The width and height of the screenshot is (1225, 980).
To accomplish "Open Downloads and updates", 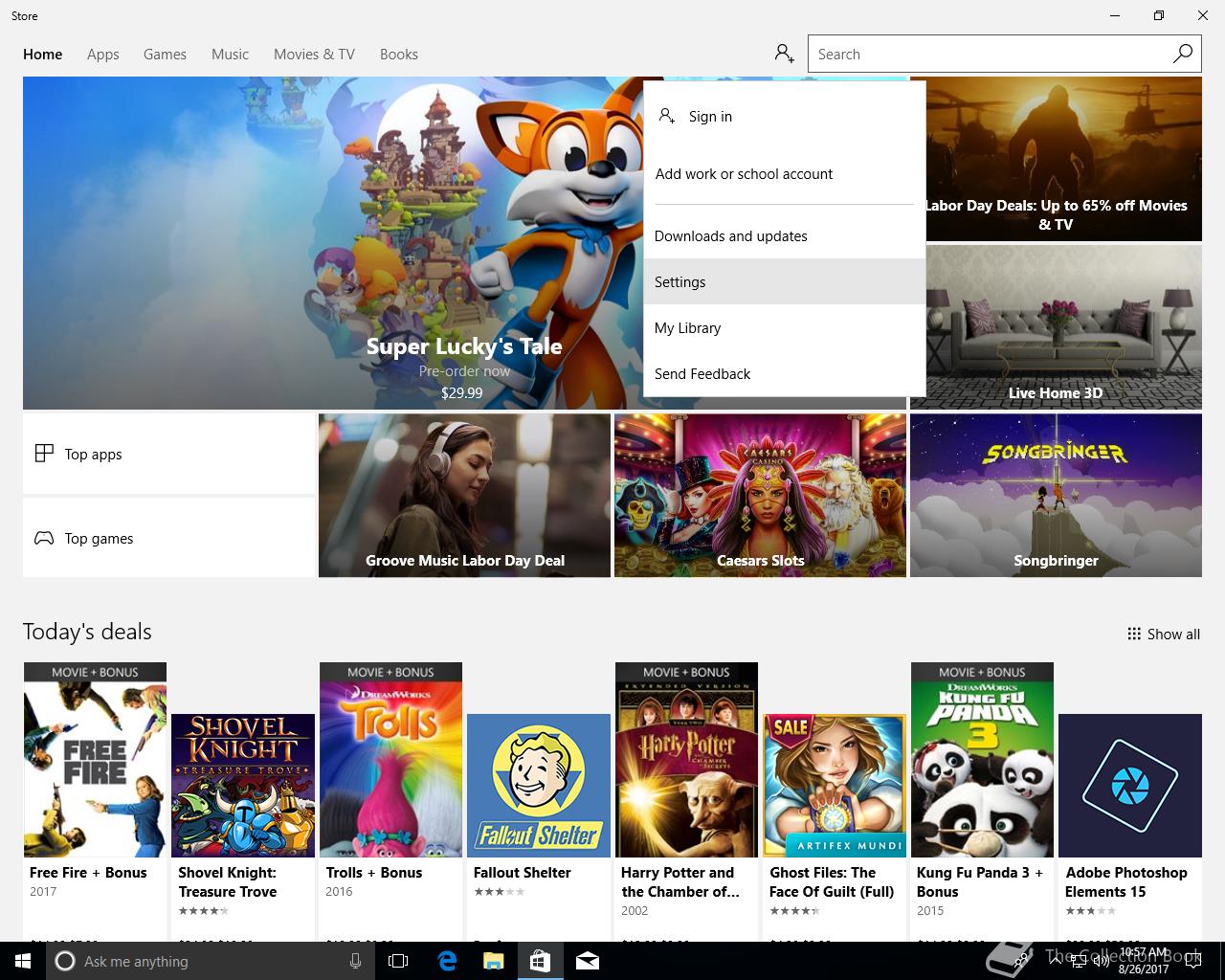I will (785, 235).
